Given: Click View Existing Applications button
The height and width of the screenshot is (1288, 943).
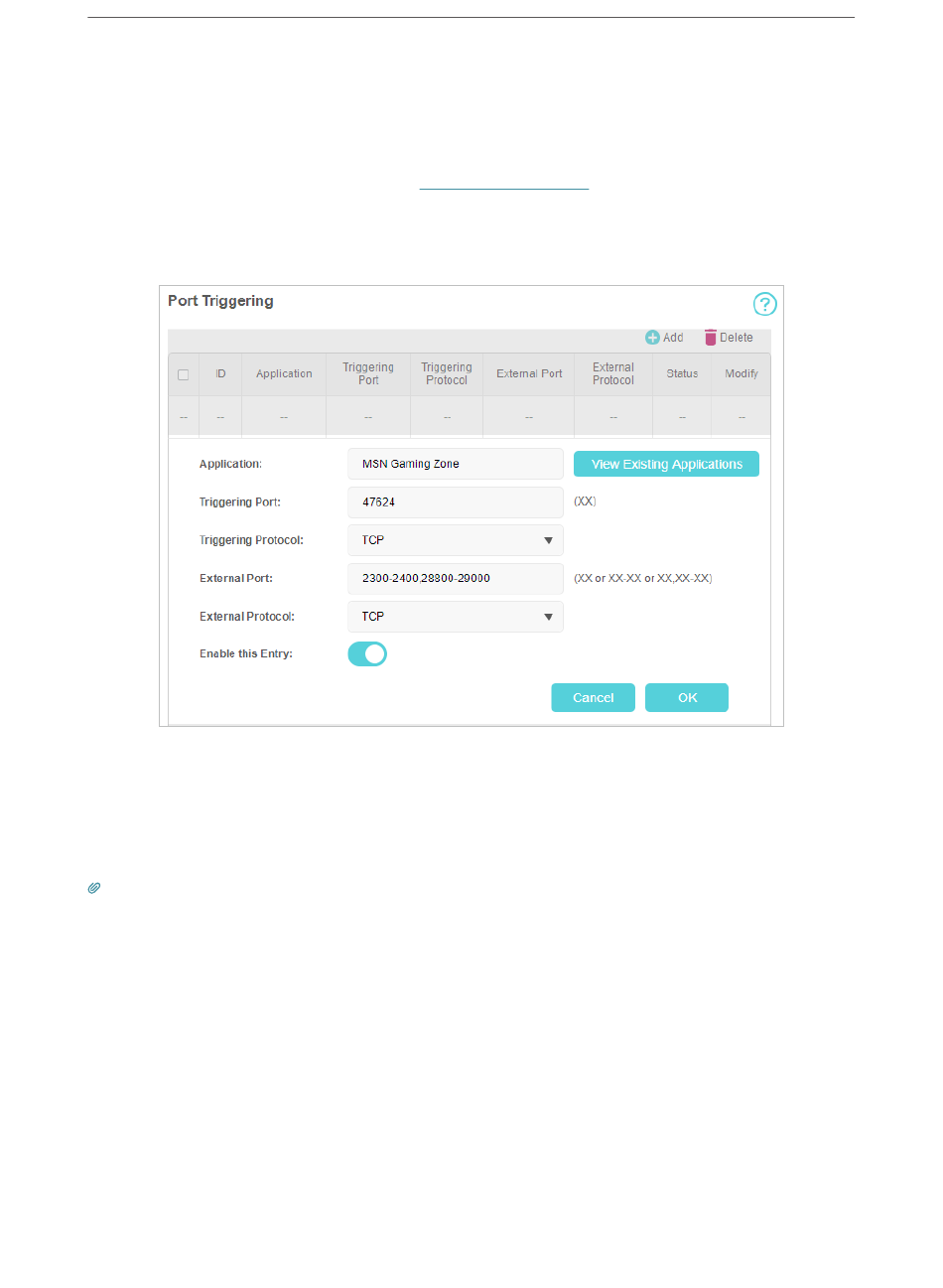Looking at the screenshot, I should tap(667, 464).
